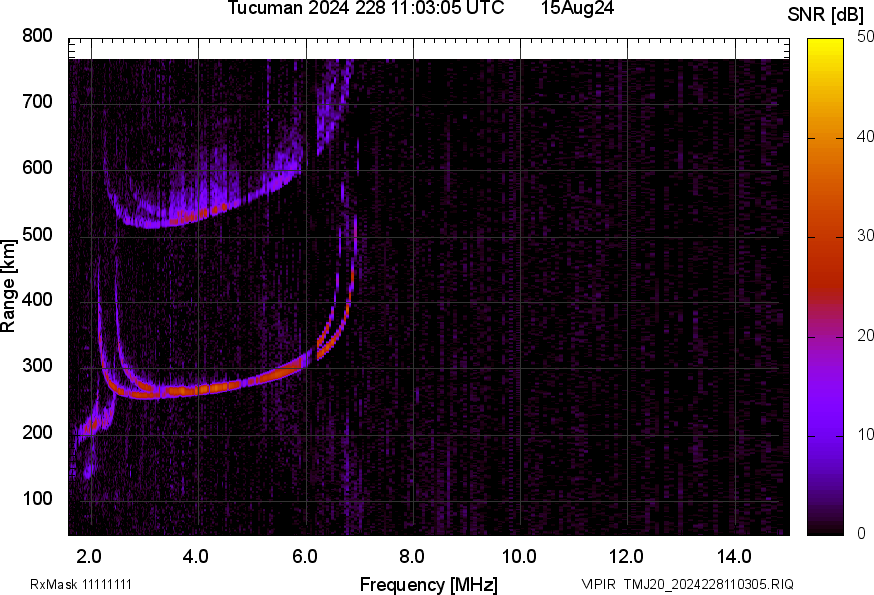Click the Range [km] axis label

click(8, 287)
